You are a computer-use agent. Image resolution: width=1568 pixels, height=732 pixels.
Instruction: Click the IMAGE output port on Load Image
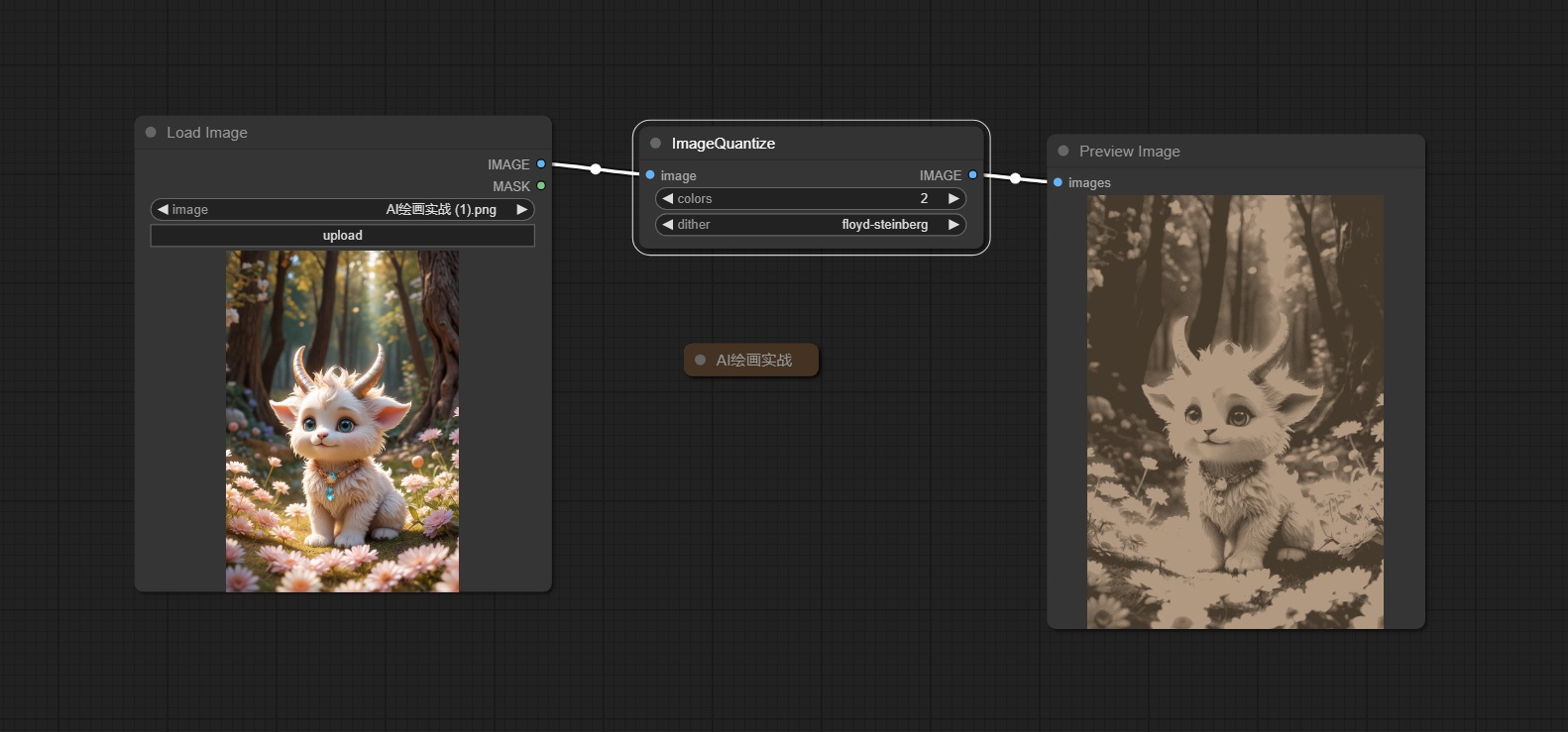pos(541,164)
